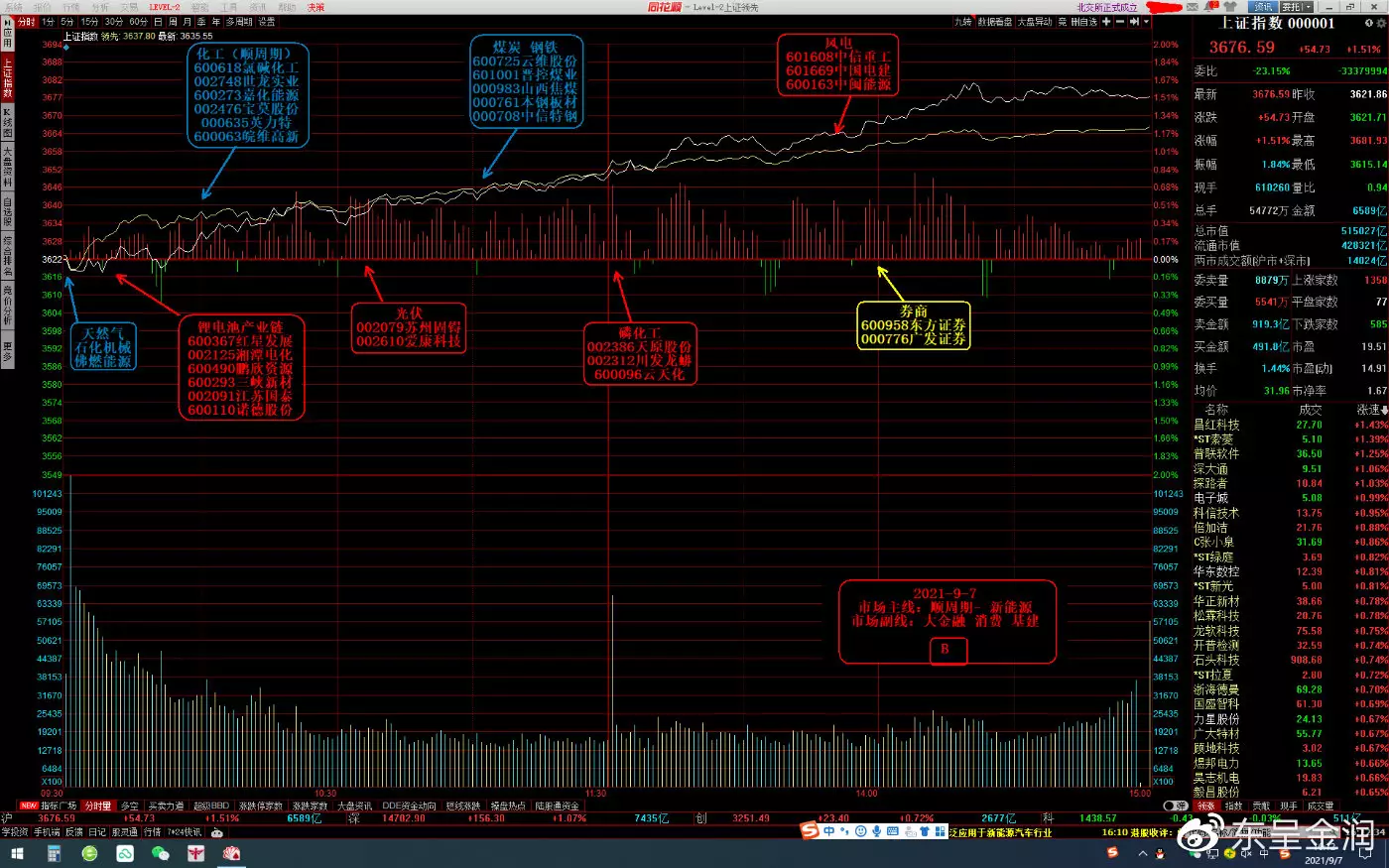1389x868 pixels.
Task: Click 委托 trade button
Action: coord(1293,7)
